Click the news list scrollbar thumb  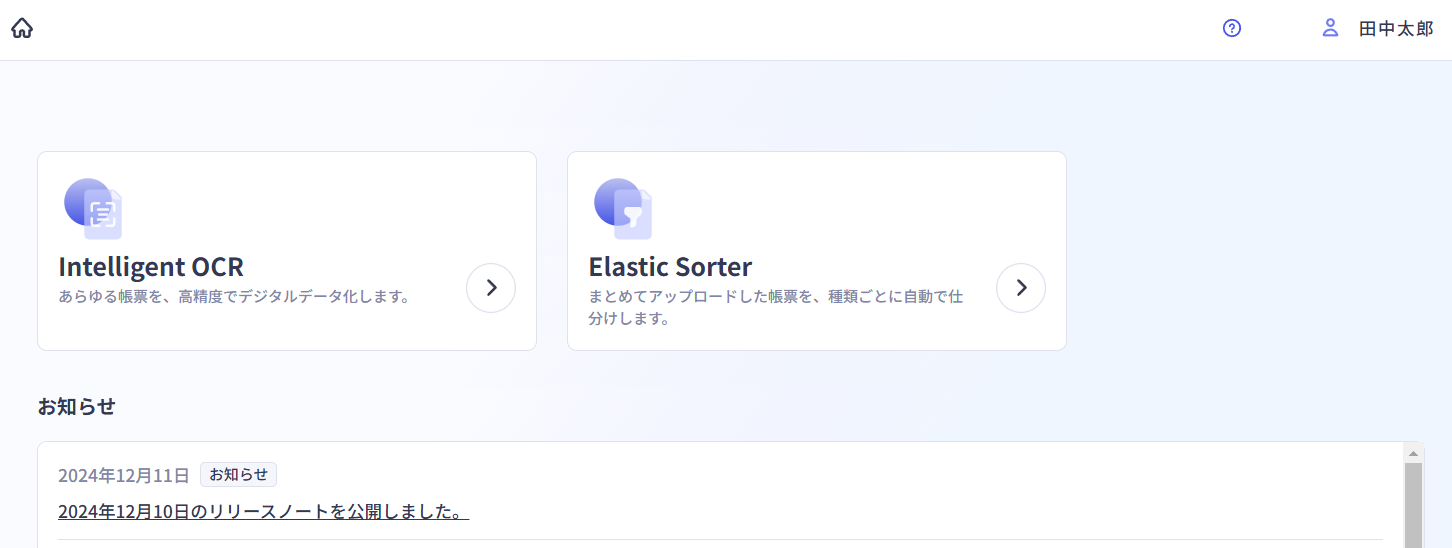tap(1413, 505)
